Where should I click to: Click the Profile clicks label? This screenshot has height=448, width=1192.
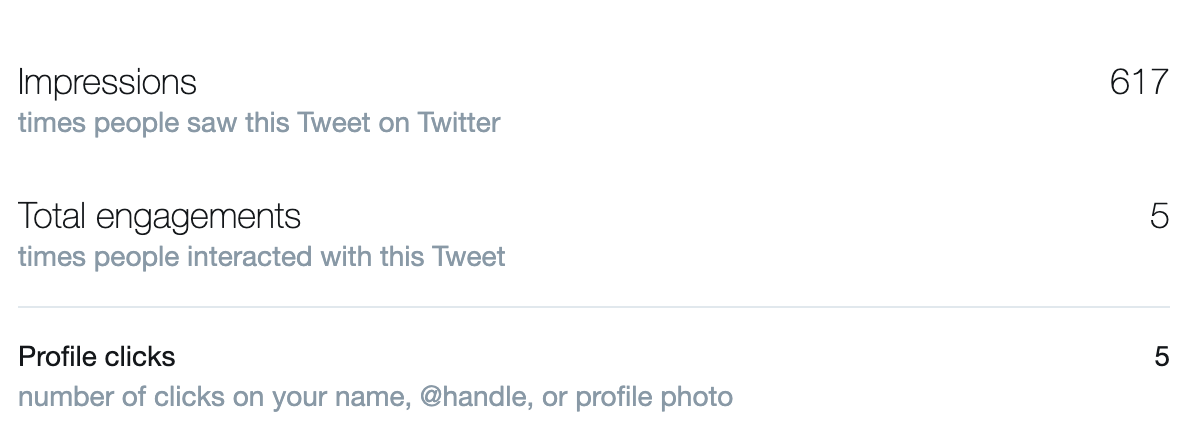[97, 356]
